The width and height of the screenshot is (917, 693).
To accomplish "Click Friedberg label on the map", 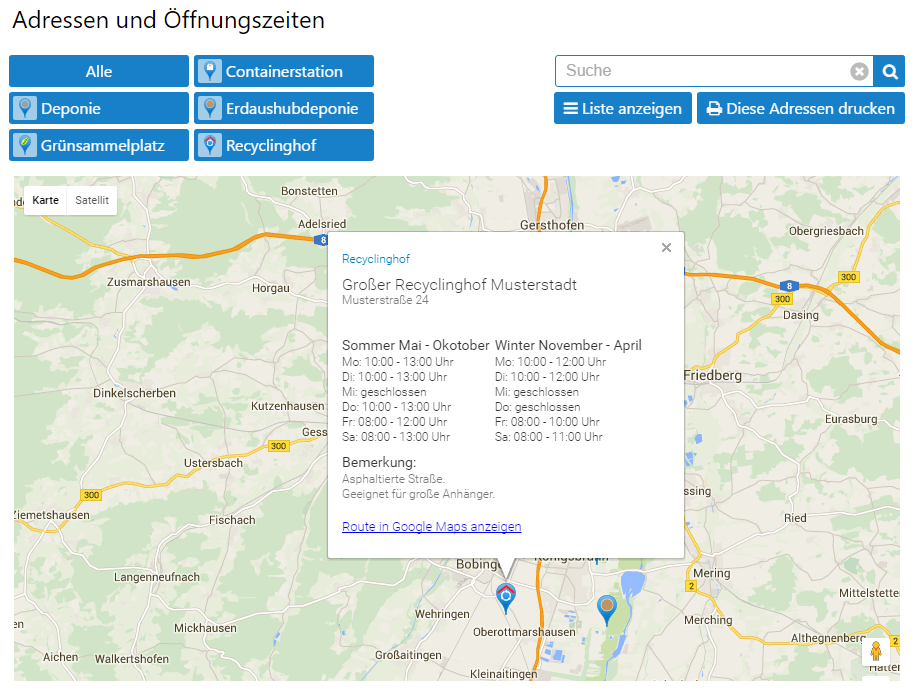I will (x=713, y=375).
